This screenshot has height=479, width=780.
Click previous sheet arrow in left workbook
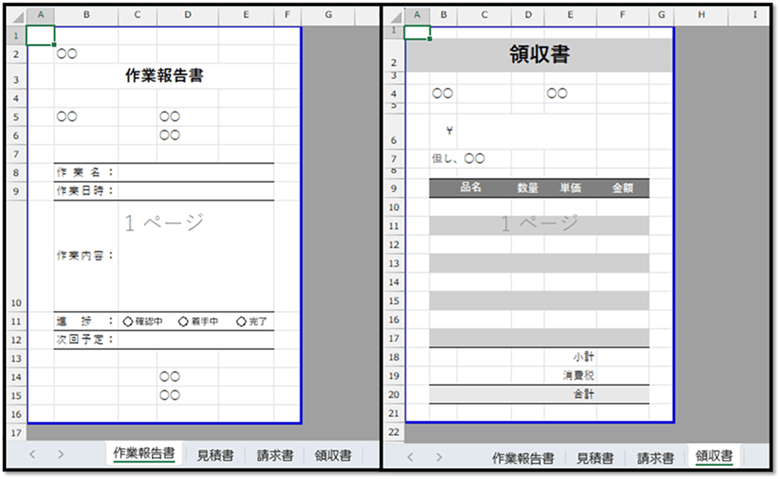click(33, 455)
